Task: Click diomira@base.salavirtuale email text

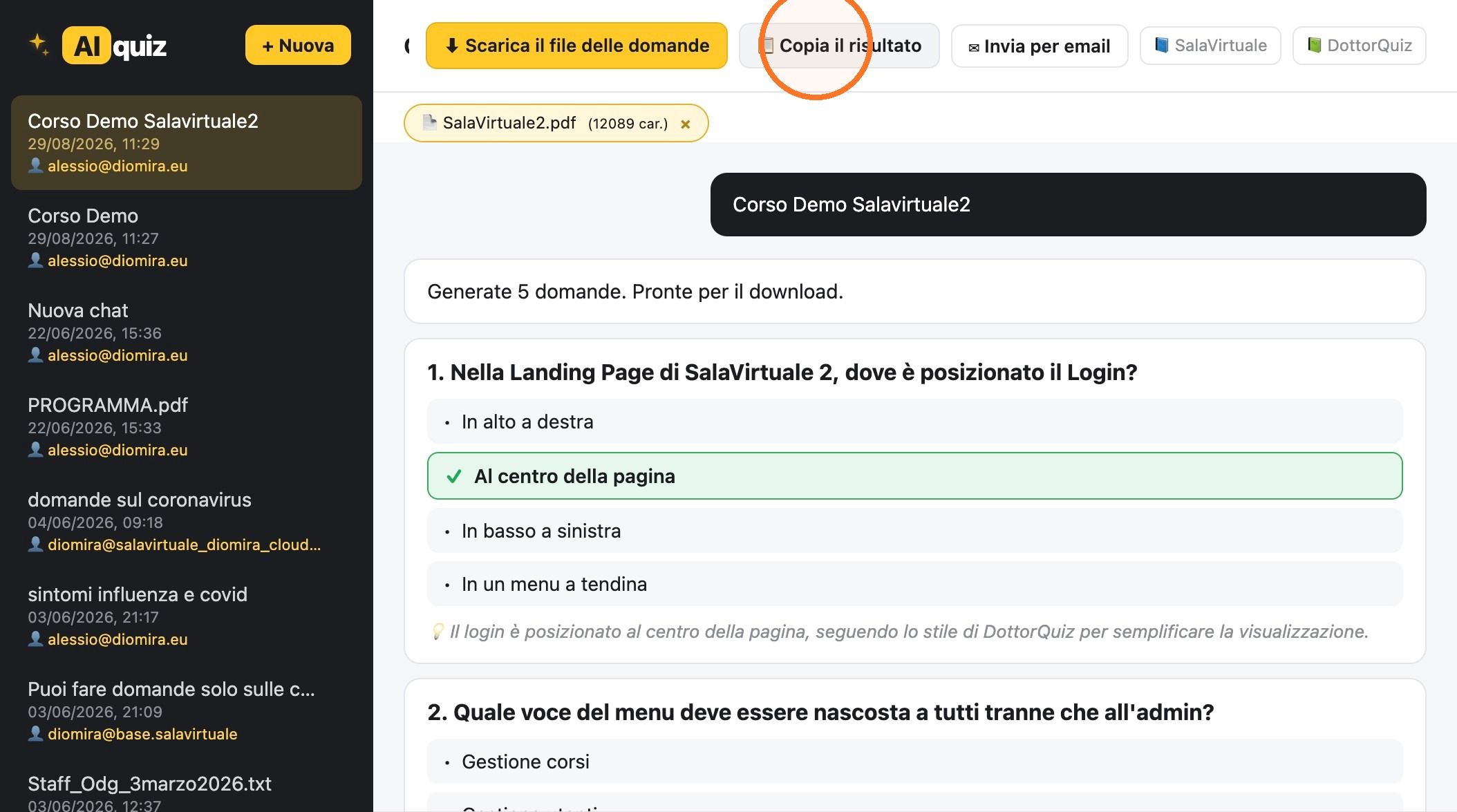Action: click(142, 734)
